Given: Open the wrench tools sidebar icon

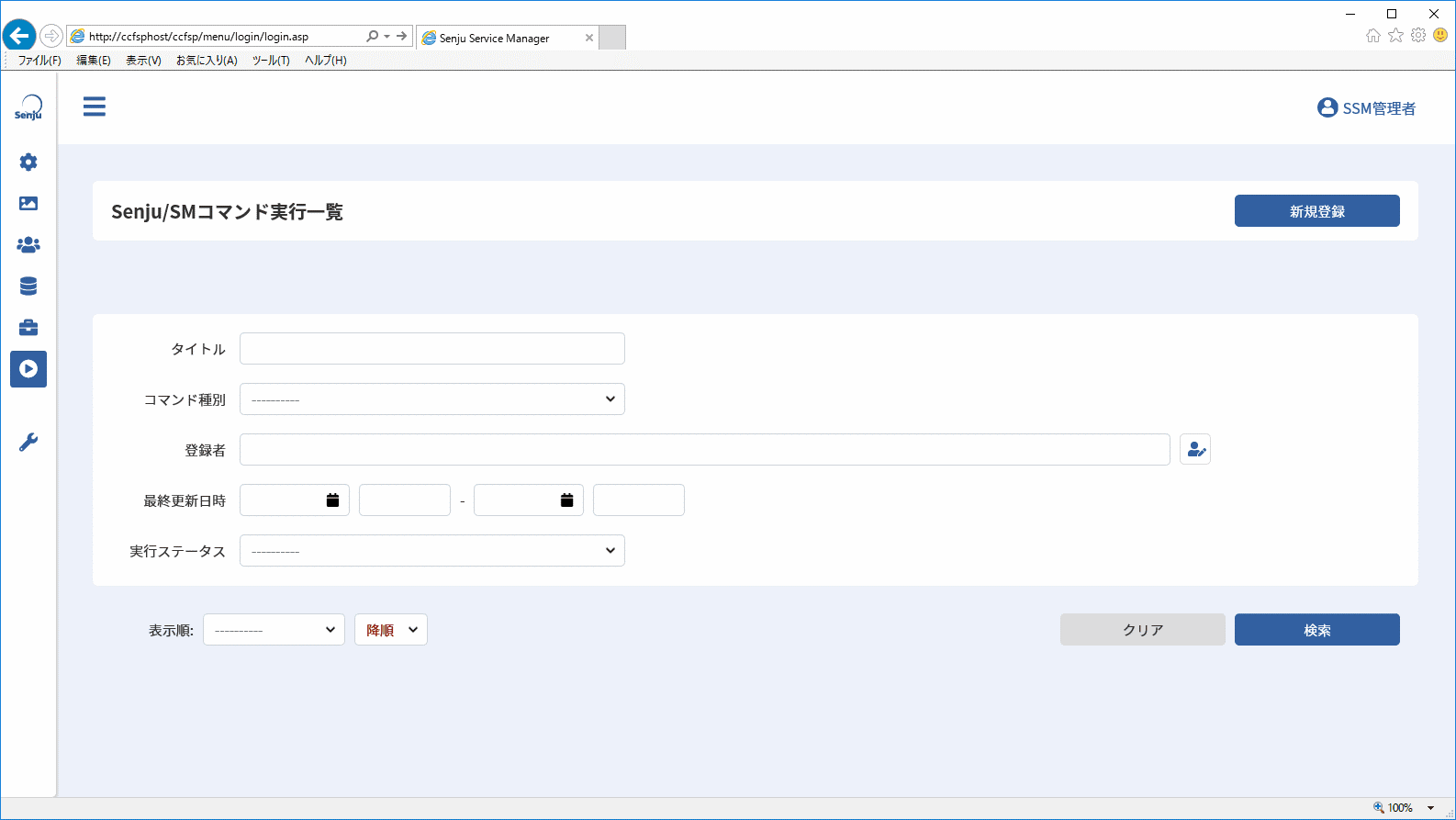Looking at the screenshot, I should click(28, 443).
